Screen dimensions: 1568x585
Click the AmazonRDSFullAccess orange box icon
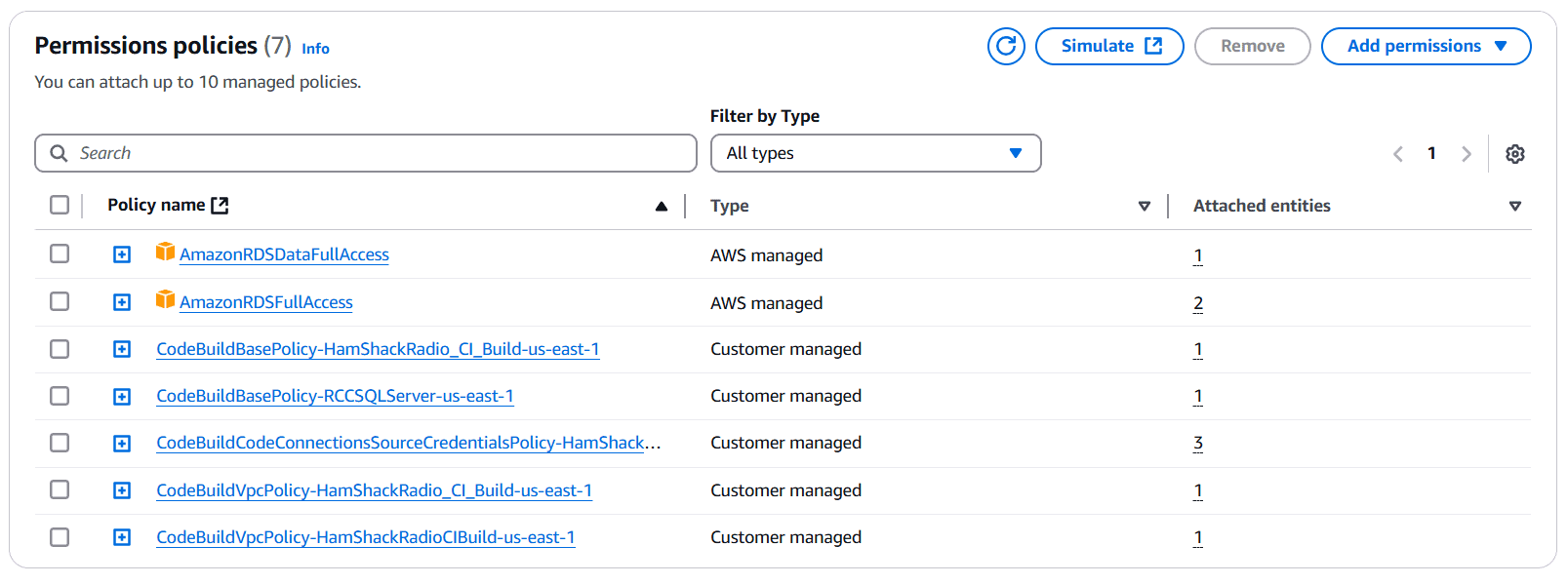click(165, 299)
